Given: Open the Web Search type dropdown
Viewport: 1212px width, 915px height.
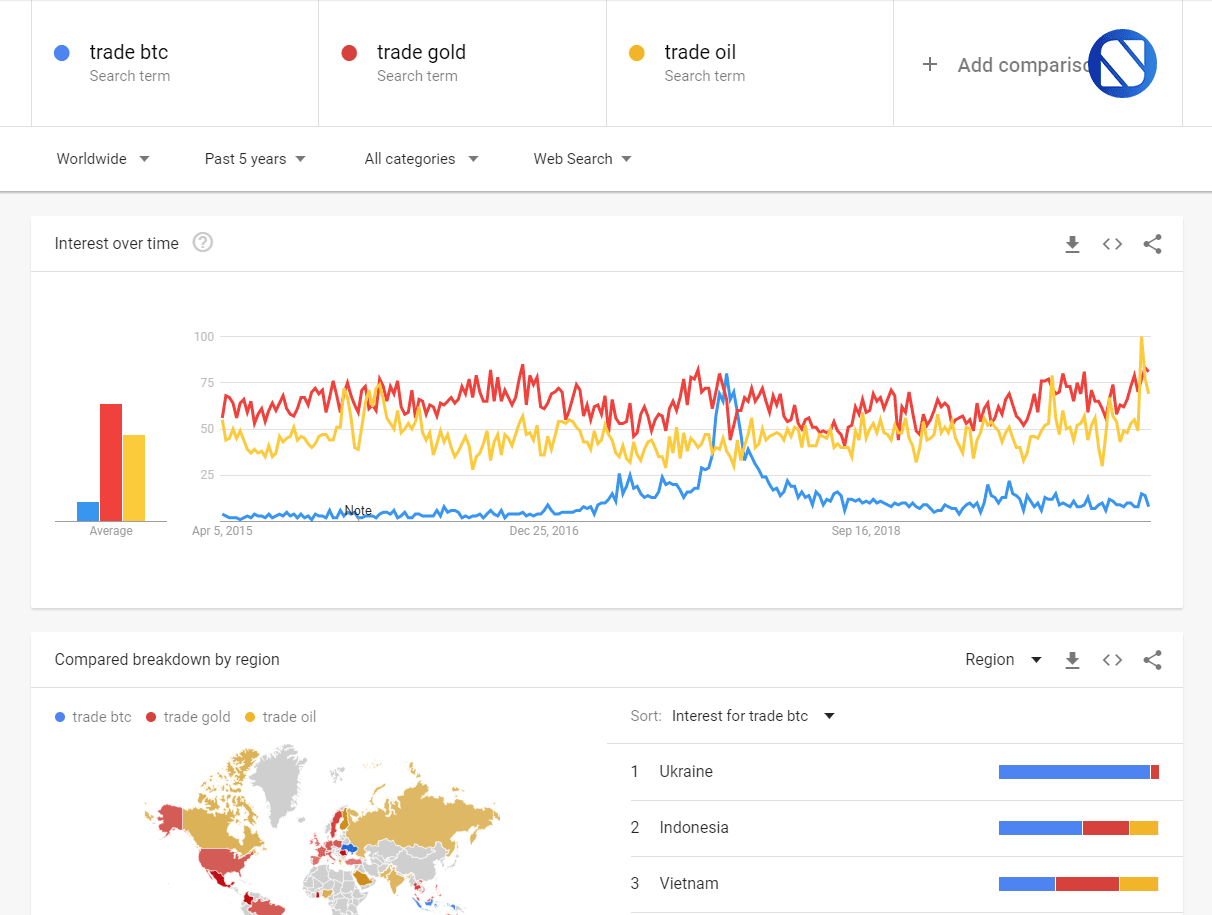Looking at the screenshot, I should (x=582, y=159).
